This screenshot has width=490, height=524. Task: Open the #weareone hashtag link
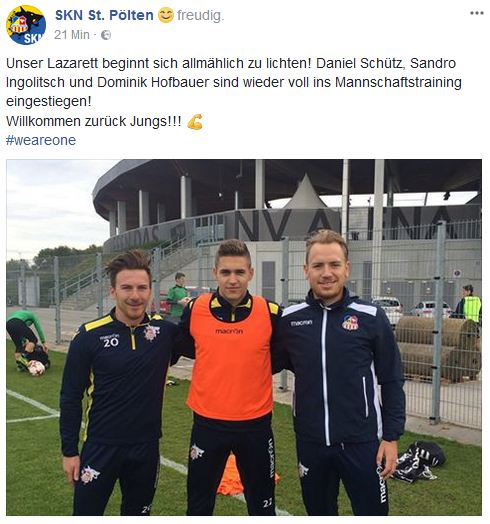tap(41, 140)
